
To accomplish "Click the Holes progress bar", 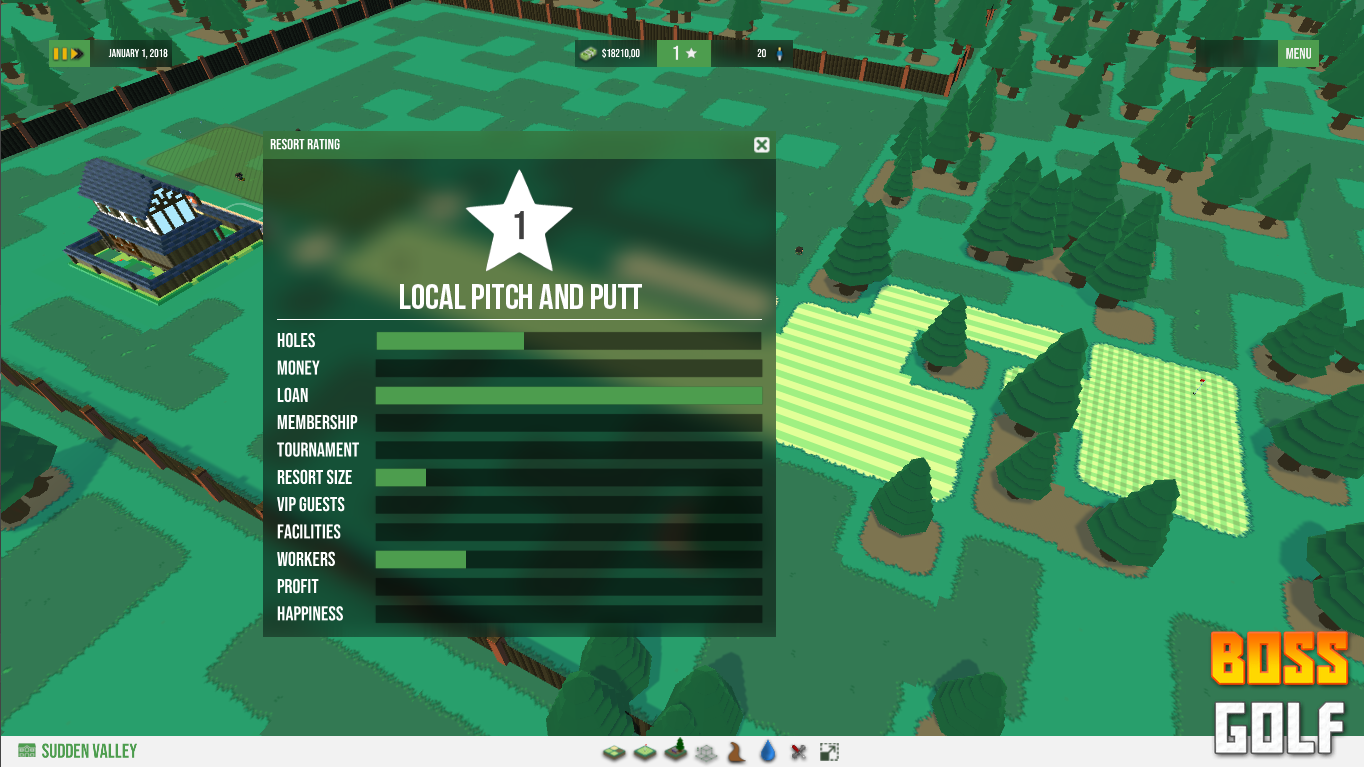I will click(569, 341).
